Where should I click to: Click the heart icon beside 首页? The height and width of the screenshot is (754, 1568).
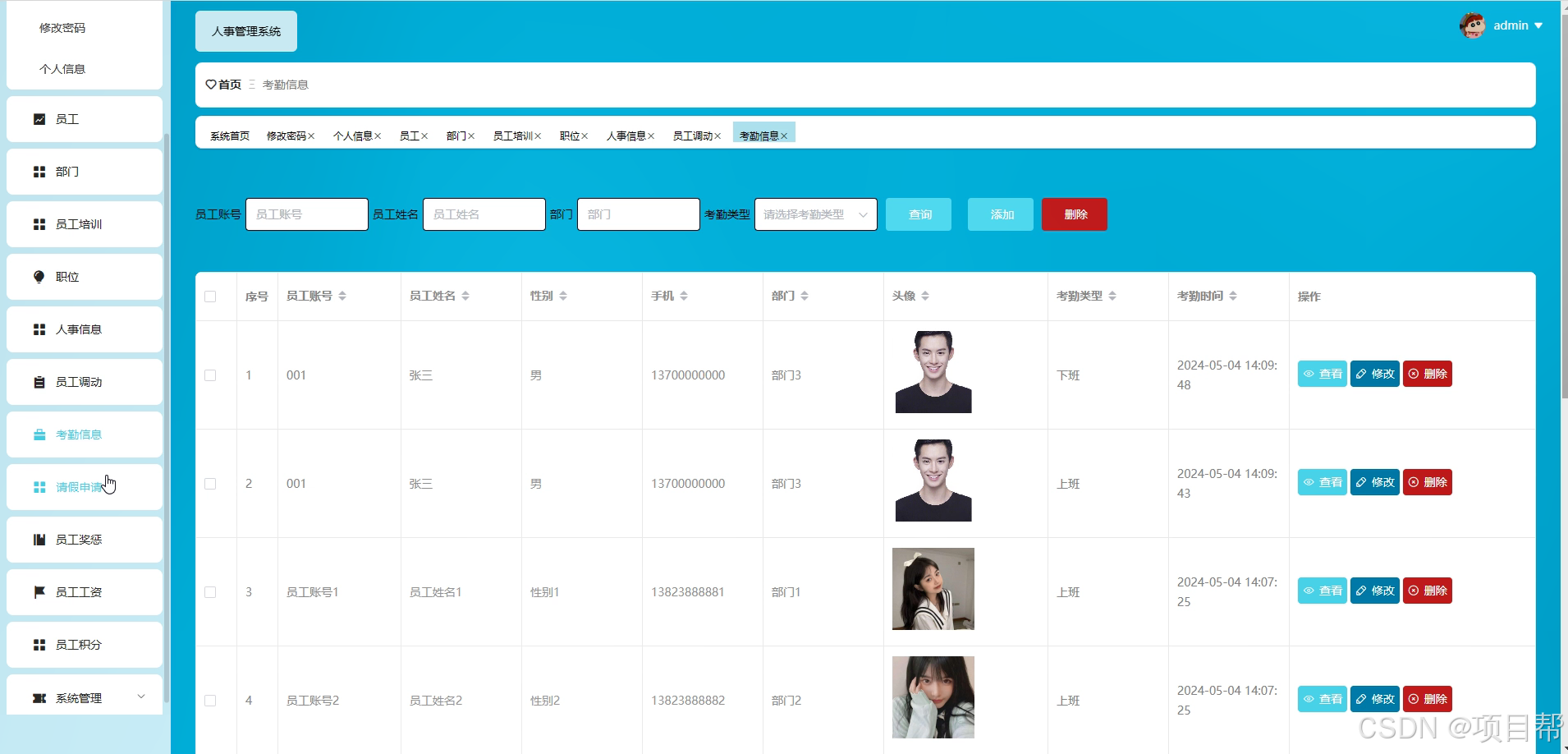coord(211,85)
